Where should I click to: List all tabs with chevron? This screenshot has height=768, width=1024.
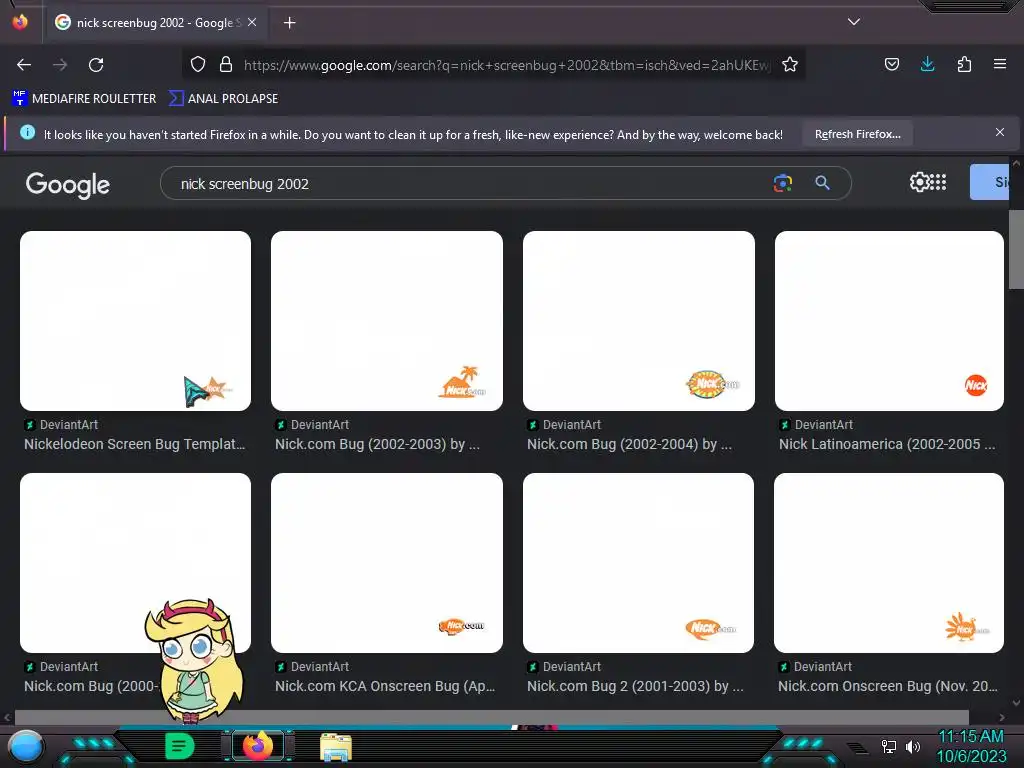point(854,22)
